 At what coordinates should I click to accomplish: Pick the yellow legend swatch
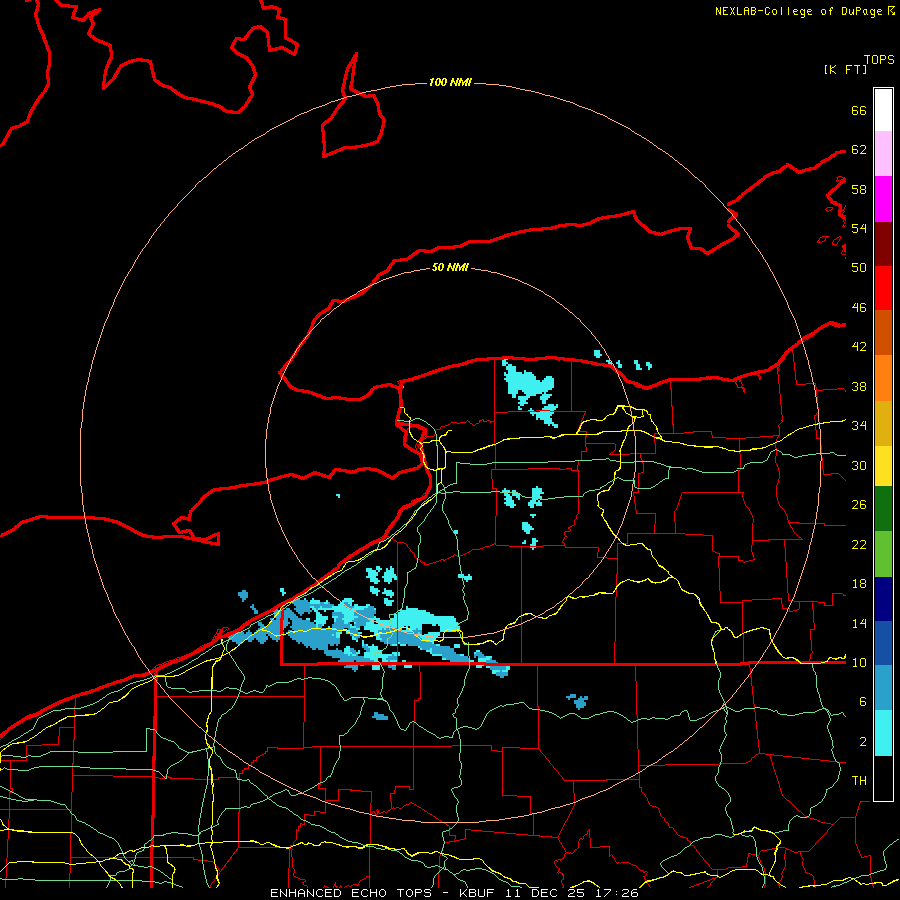click(883, 466)
